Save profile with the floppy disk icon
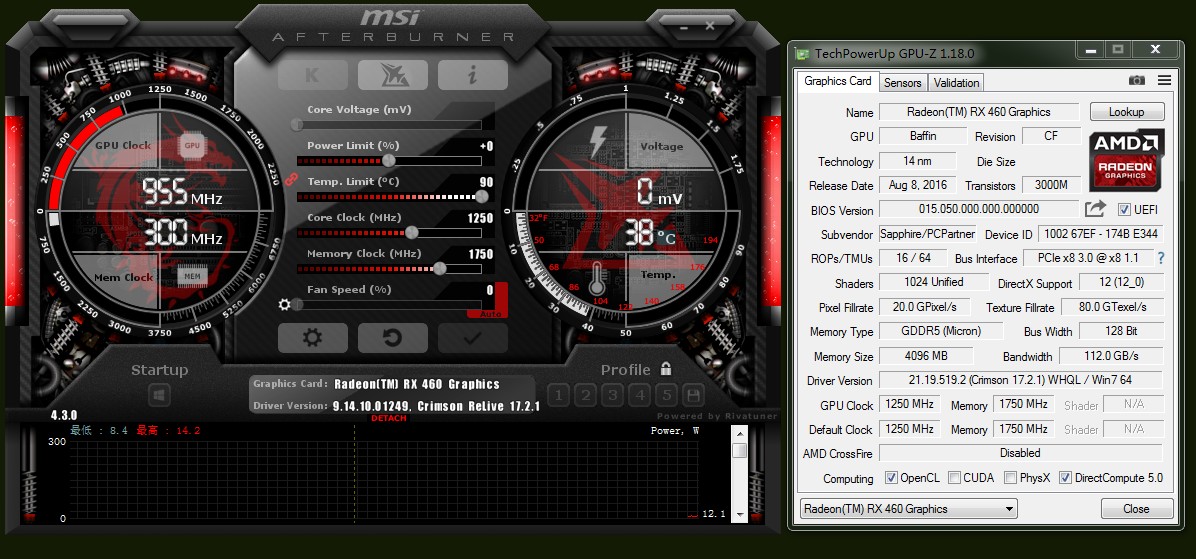This screenshot has width=1196, height=559. [x=693, y=395]
